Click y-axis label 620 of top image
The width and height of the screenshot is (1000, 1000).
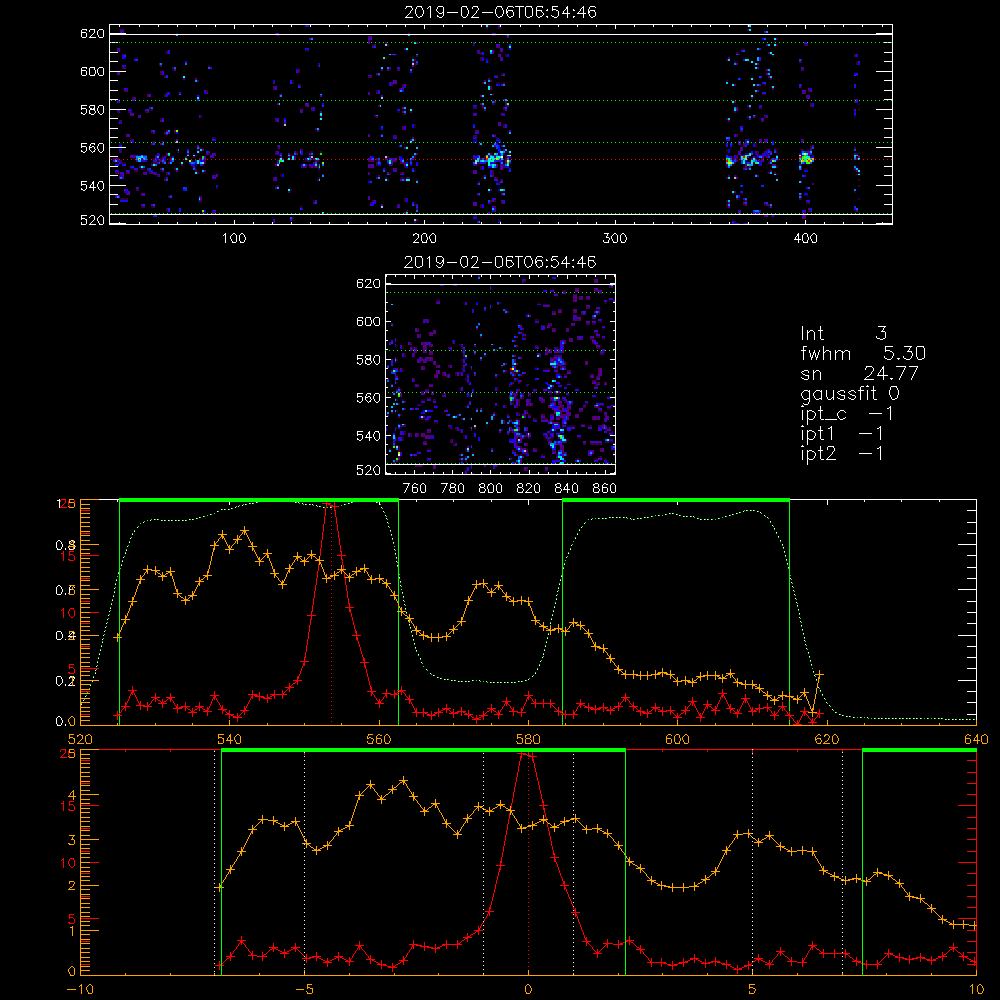(x=92, y=33)
